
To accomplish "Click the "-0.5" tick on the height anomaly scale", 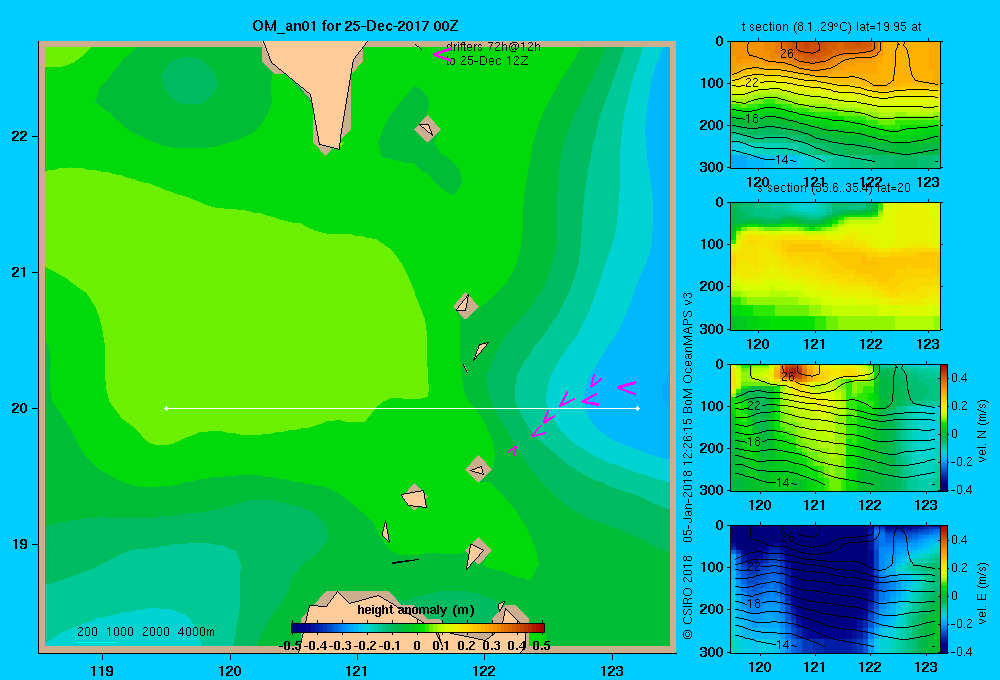I will pos(290,646).
